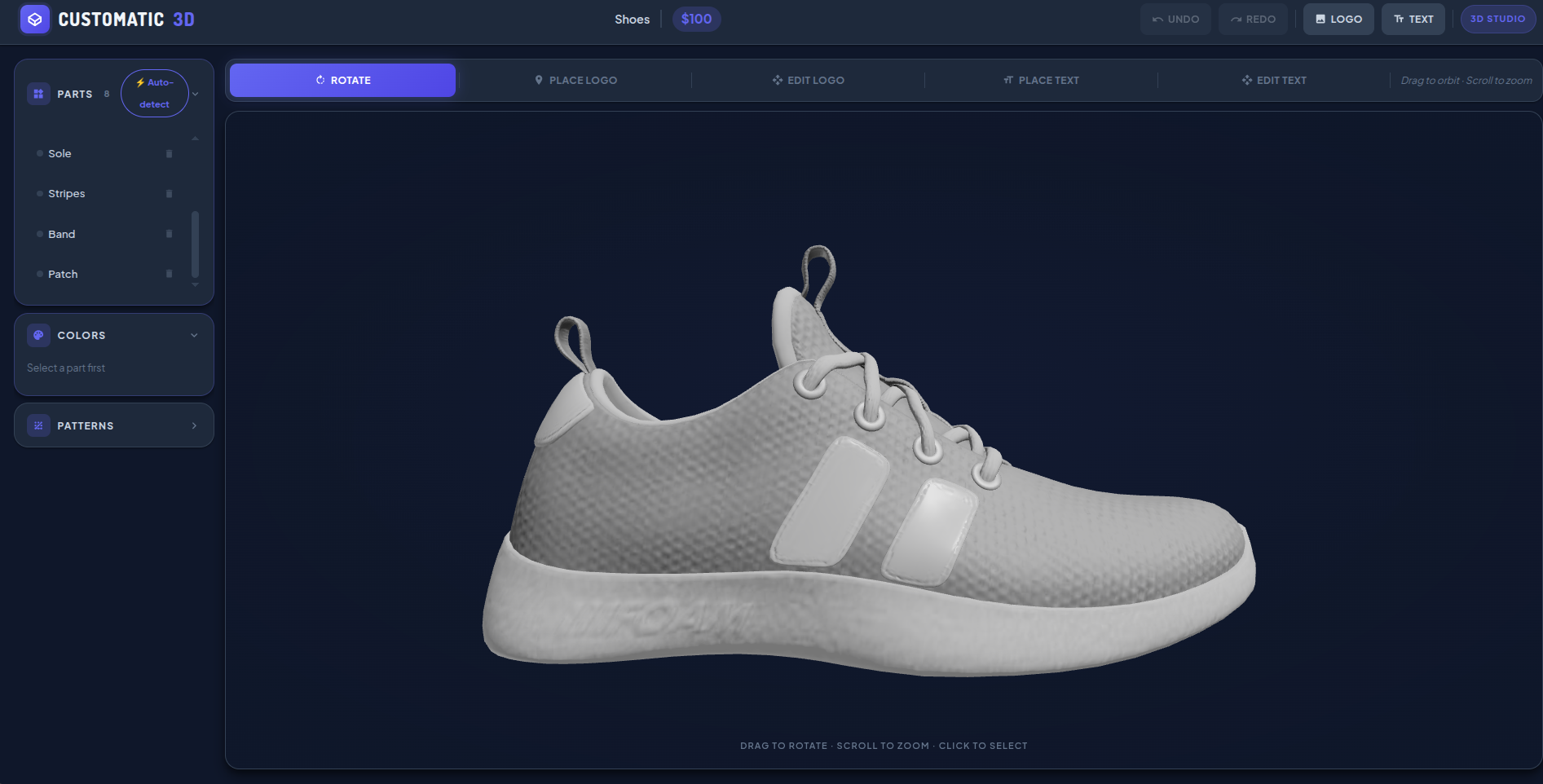Expand the Patterns panel chevron
1543x784 pixels.
[x=194, y=425]
